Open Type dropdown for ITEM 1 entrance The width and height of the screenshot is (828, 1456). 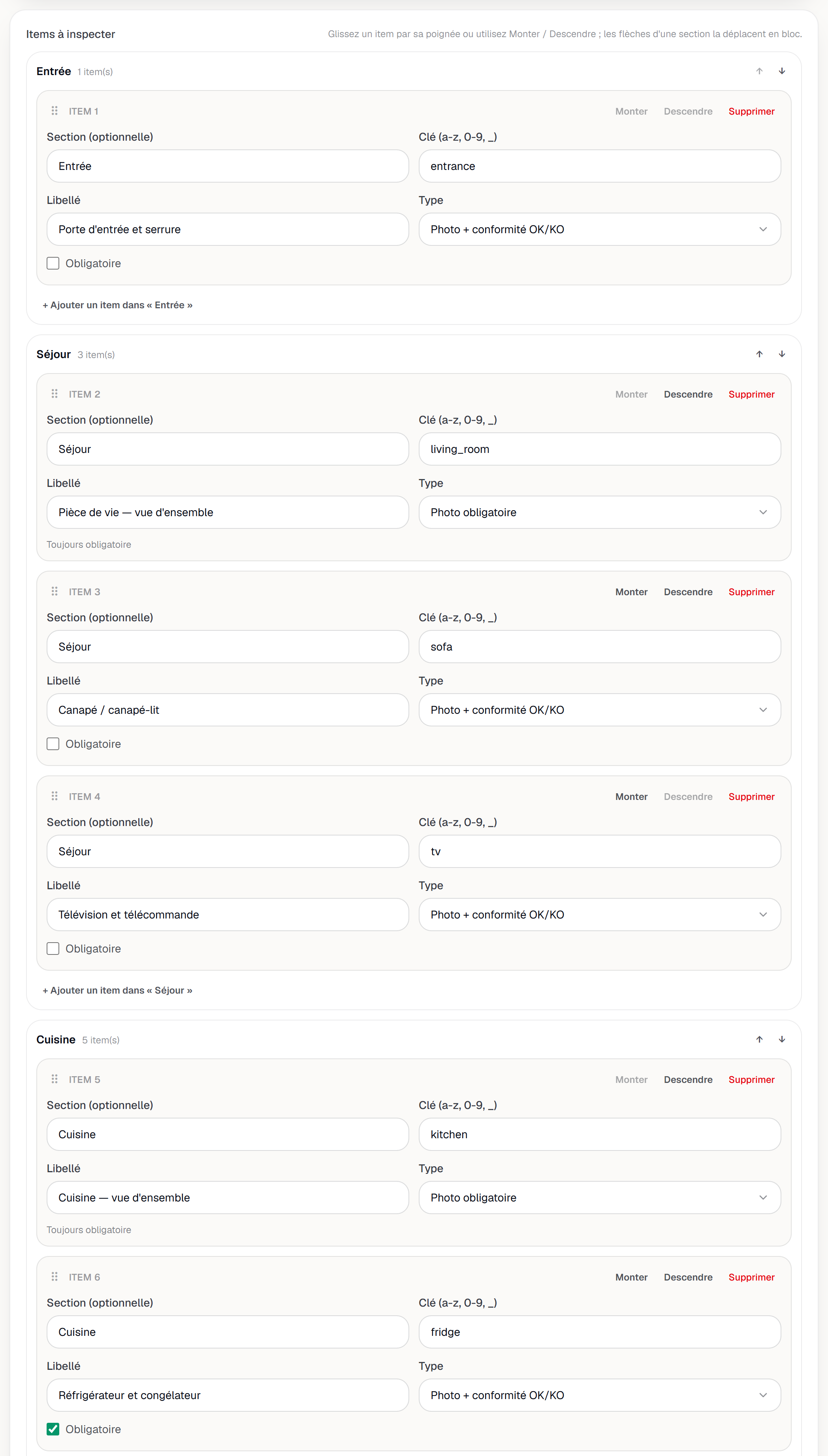pyautogui.click(x=599, y=229)
